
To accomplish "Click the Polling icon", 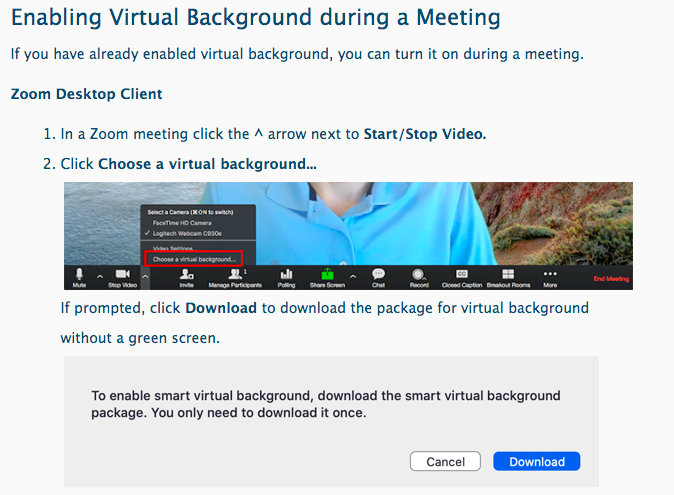I will coord(286,273).
